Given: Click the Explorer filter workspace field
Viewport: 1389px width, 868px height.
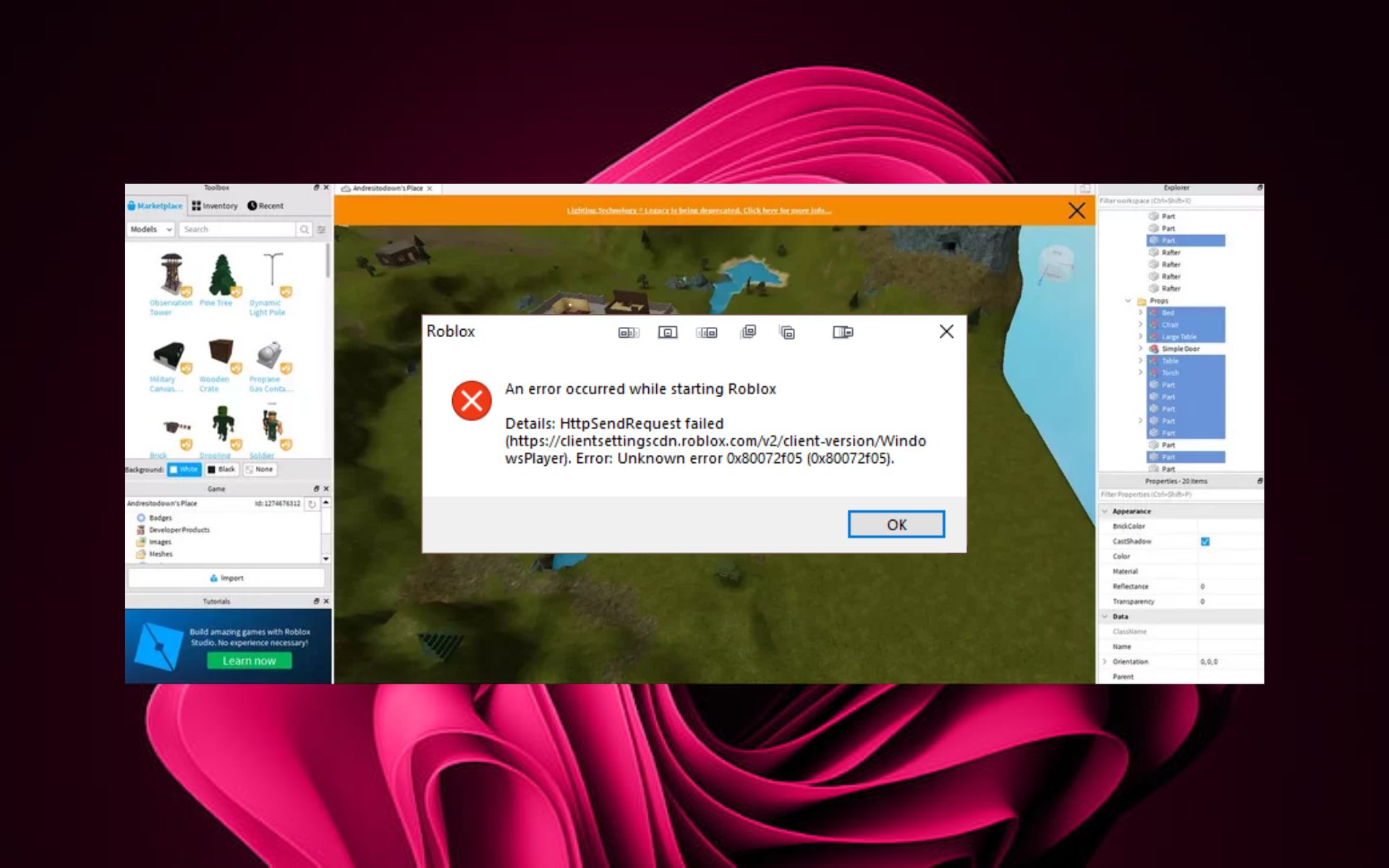Looking at the screenshot, I should coord(1181,201).
